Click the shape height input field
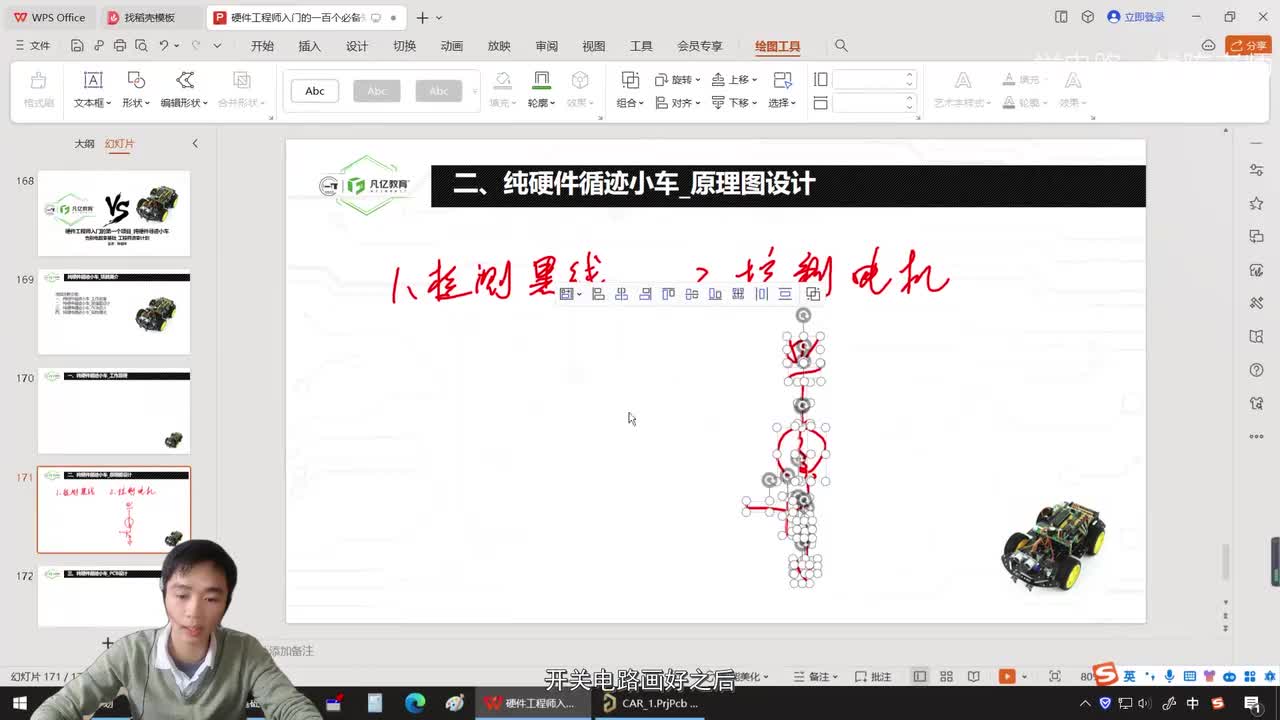The width and height of the screenshot is (1280, 720). point(874,79)
